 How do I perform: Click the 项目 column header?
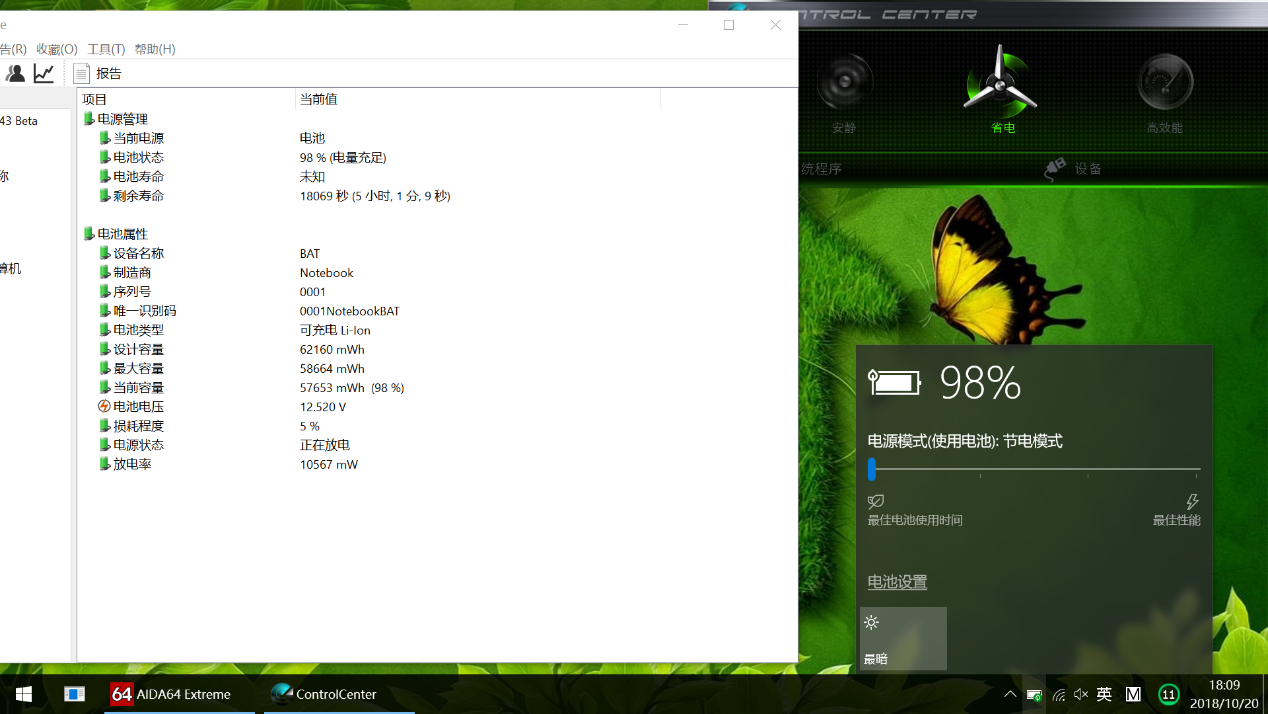[x=187, y=99]
